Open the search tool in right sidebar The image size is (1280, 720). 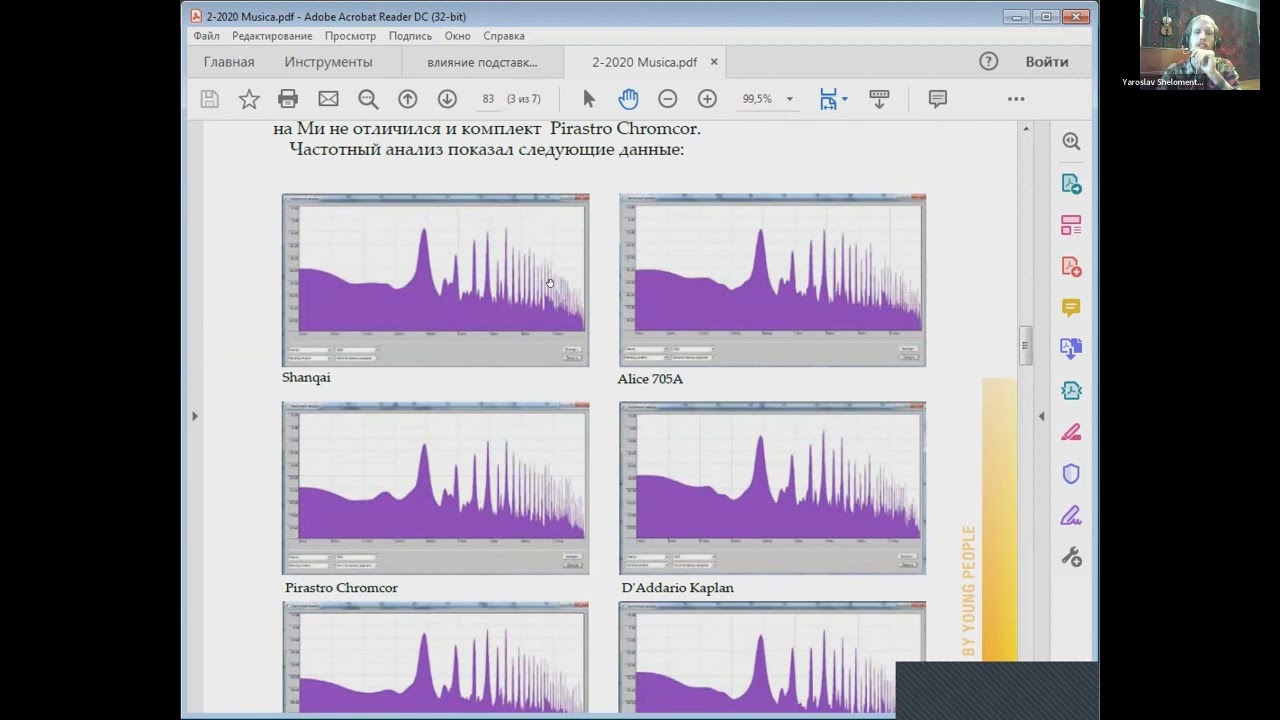click(x=1071, y=142)
